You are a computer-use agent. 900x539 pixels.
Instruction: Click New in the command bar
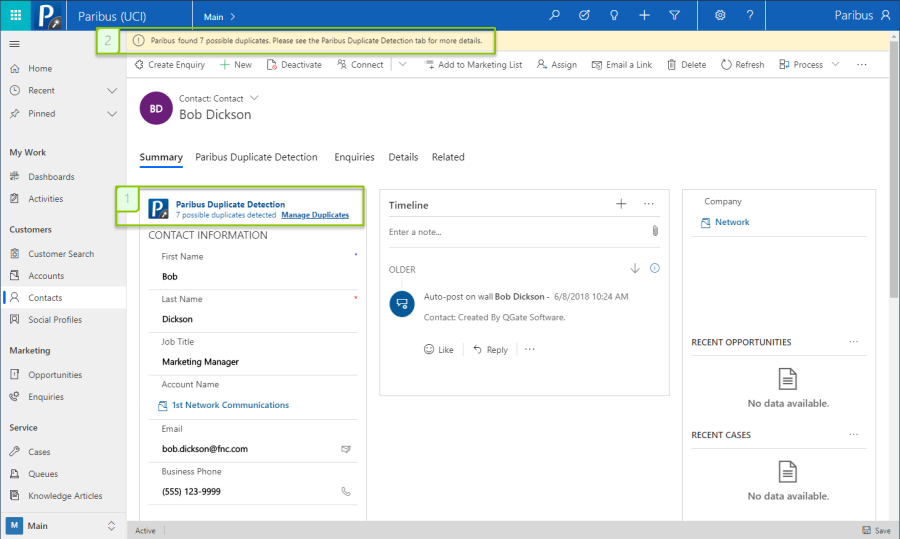(x=236, y=65)
